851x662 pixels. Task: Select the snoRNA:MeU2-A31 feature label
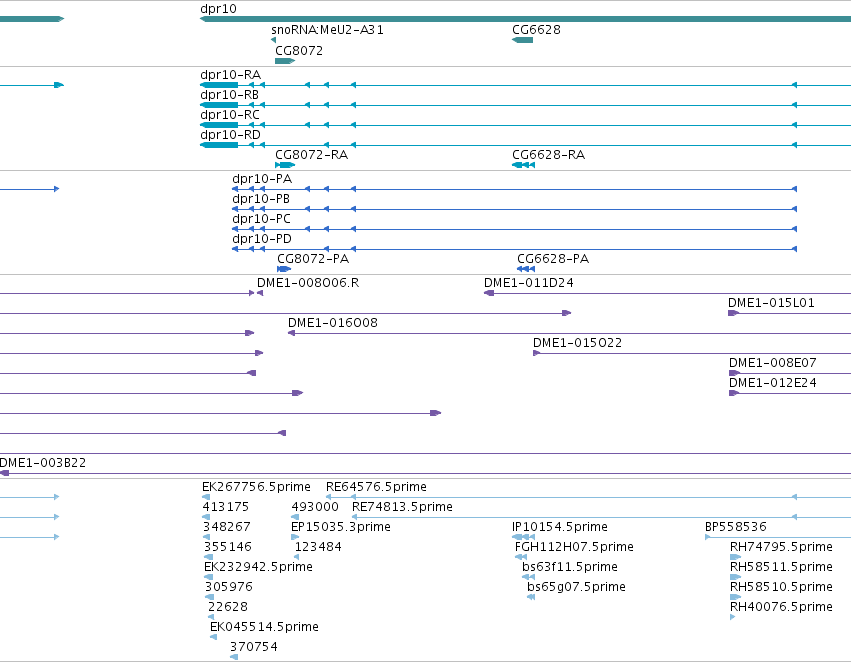pyautogui.click(x=327, y=30)
